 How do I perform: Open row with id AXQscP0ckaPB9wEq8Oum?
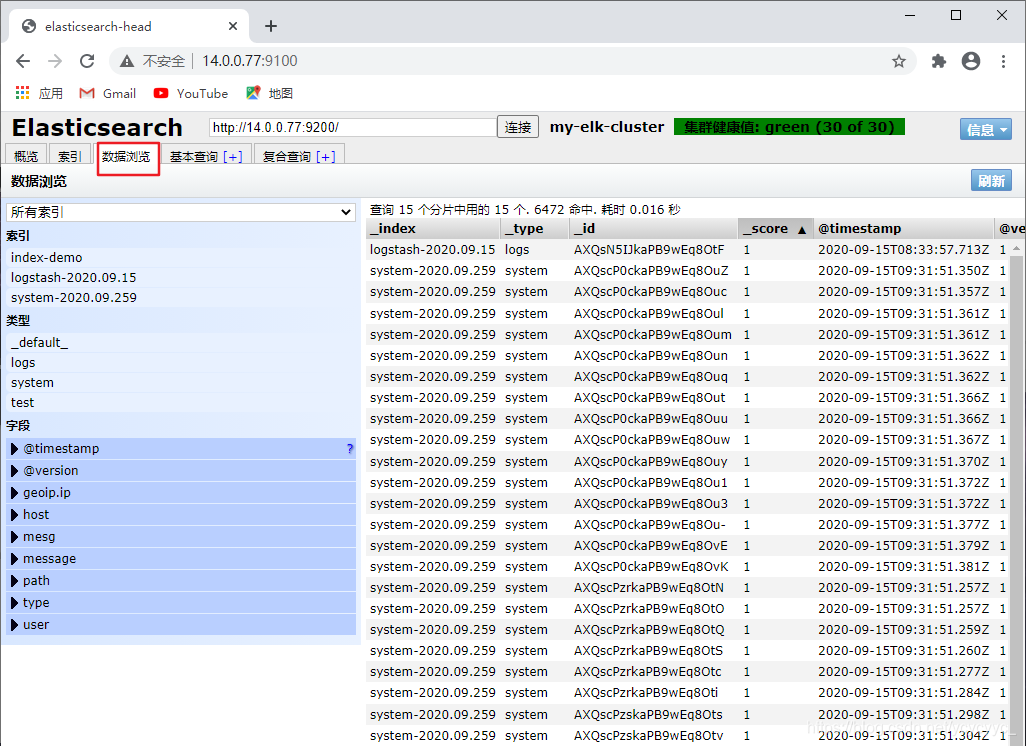(x=652, y=334)
